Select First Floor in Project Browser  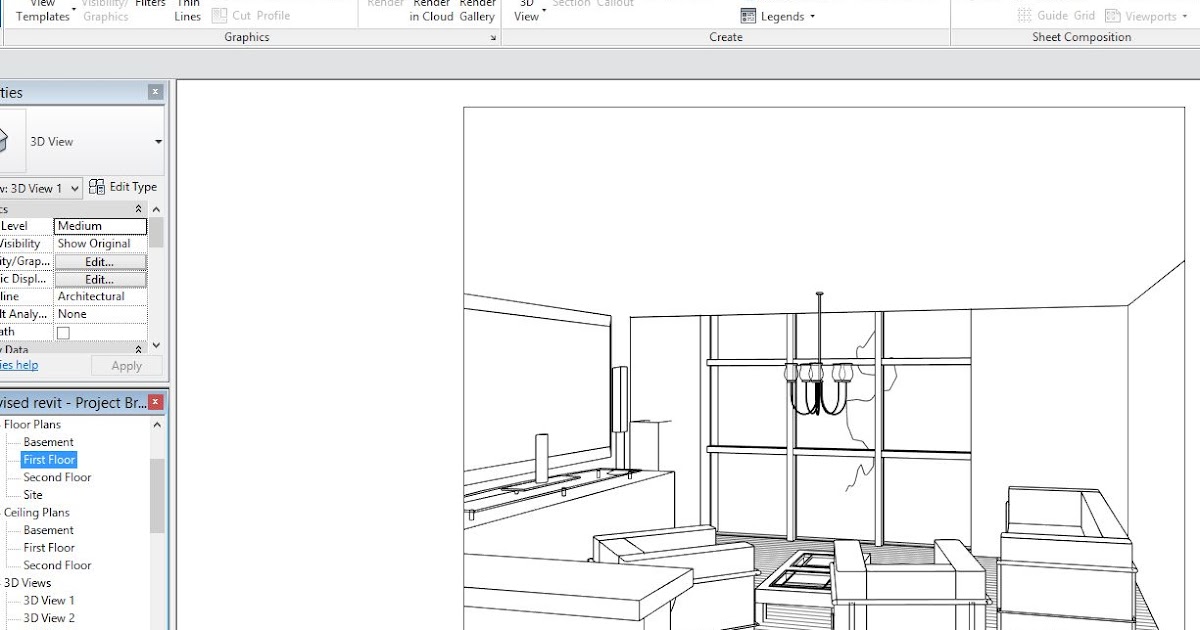48,459
